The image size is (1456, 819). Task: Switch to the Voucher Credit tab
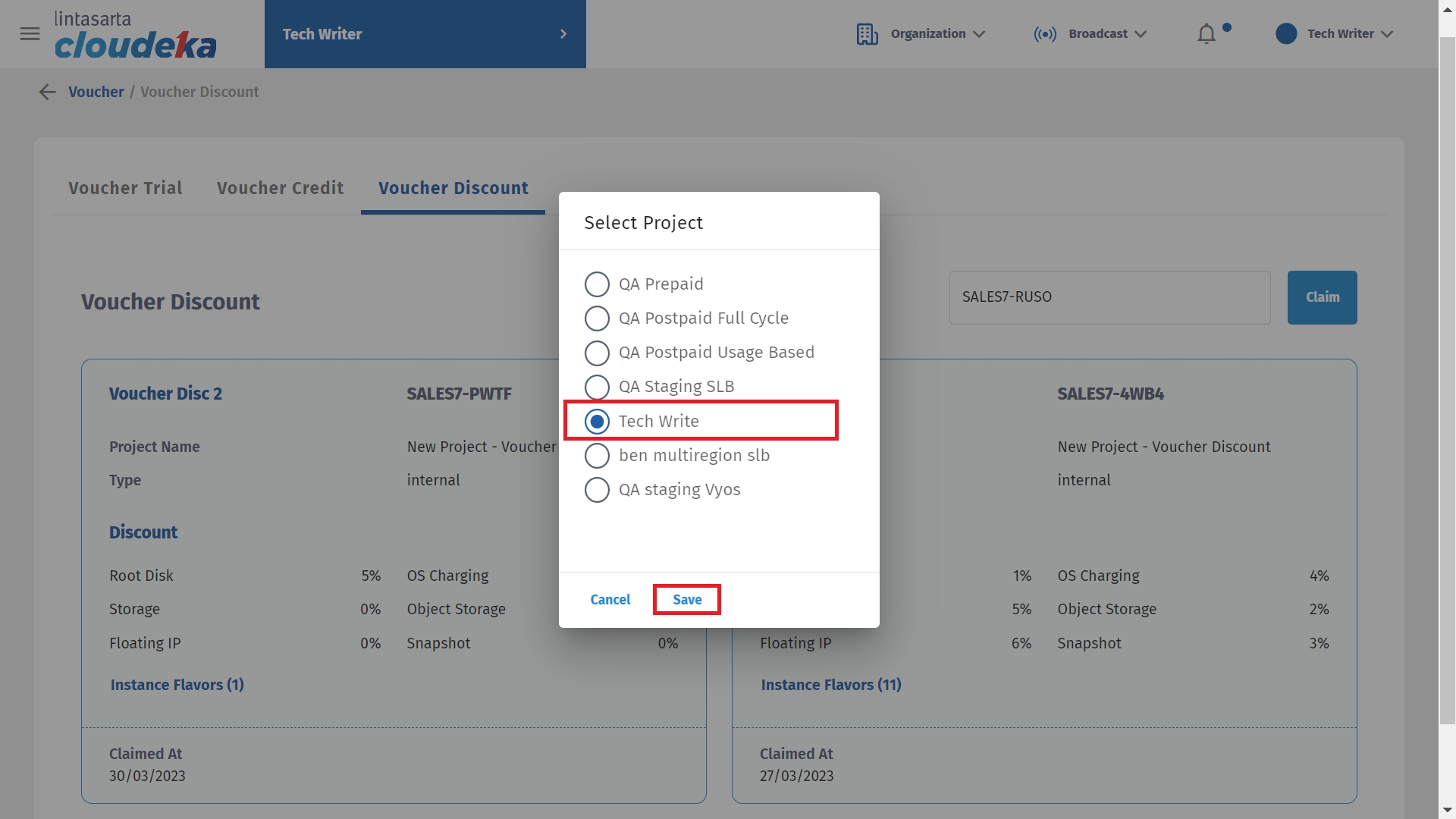click(280, 188)
